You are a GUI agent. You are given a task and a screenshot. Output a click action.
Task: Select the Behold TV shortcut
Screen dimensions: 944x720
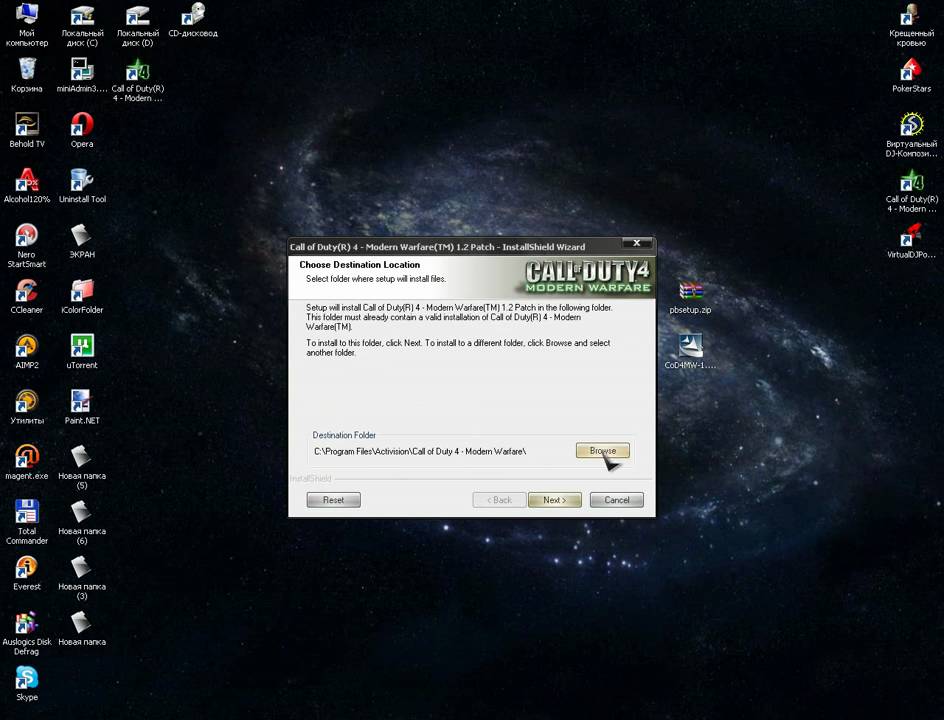click(26, 131)
